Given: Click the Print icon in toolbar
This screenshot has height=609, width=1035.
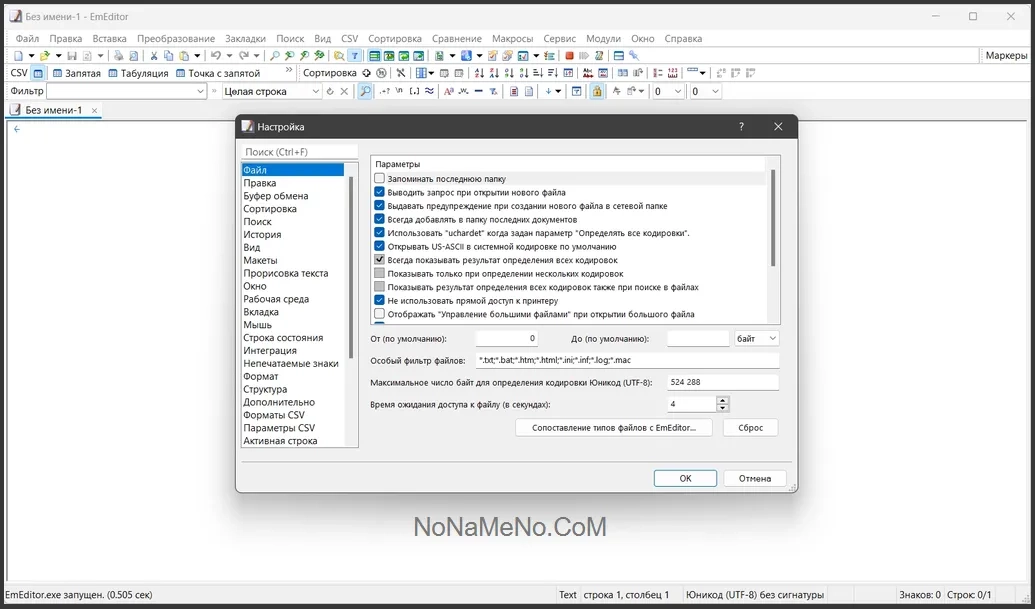Looking at the screenshot, I should pos(118,56).
